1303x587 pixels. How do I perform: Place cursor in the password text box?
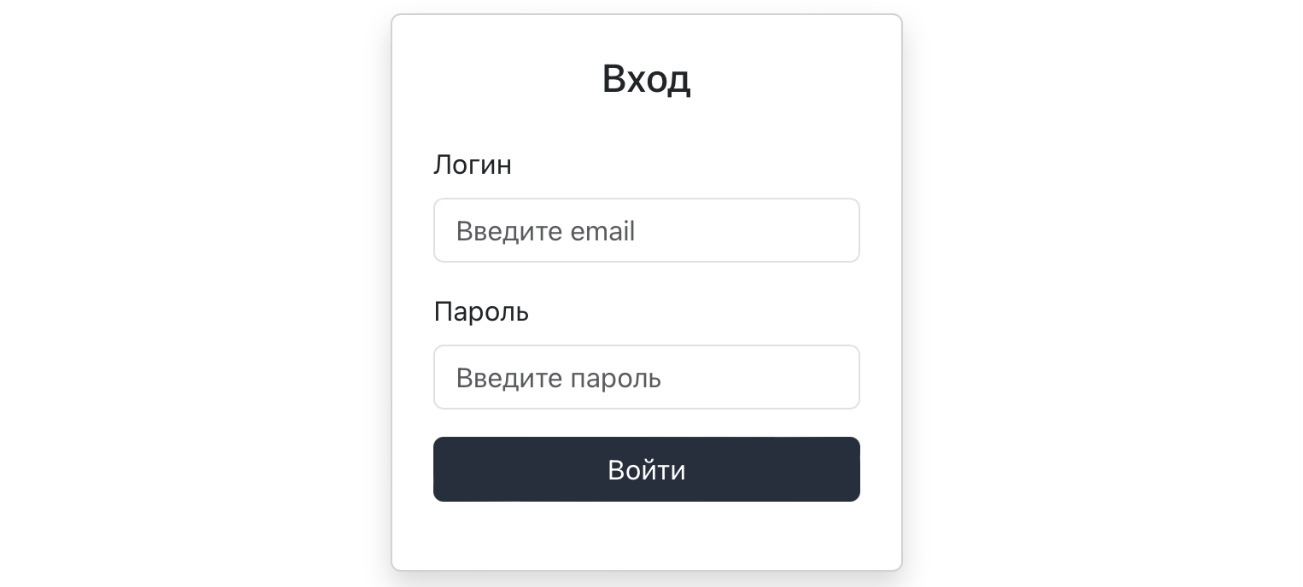coord(646,378)
